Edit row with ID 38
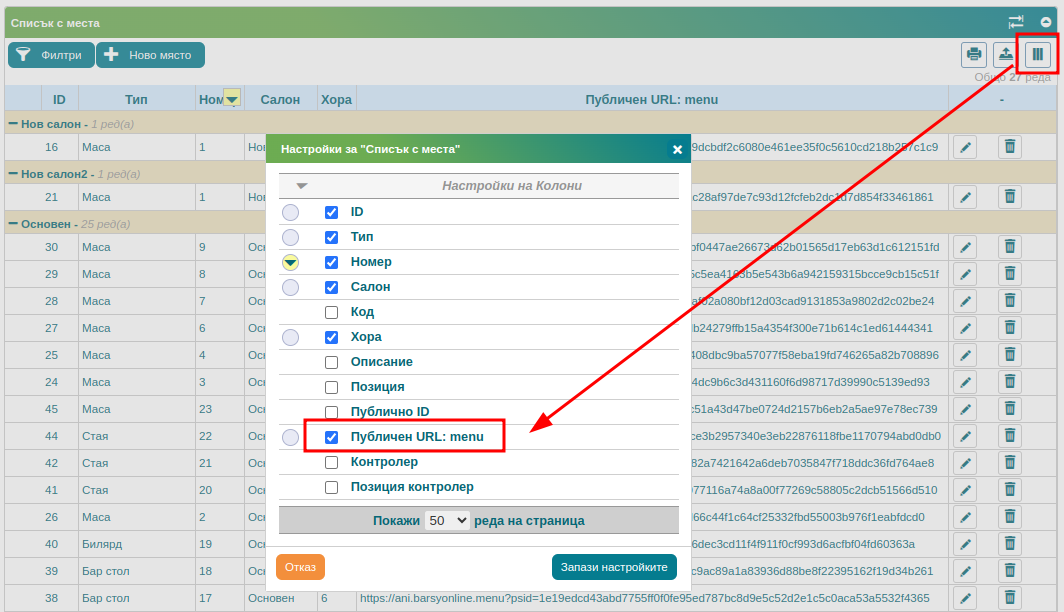This screenshot has width=1064, height=612. point(965,598)
